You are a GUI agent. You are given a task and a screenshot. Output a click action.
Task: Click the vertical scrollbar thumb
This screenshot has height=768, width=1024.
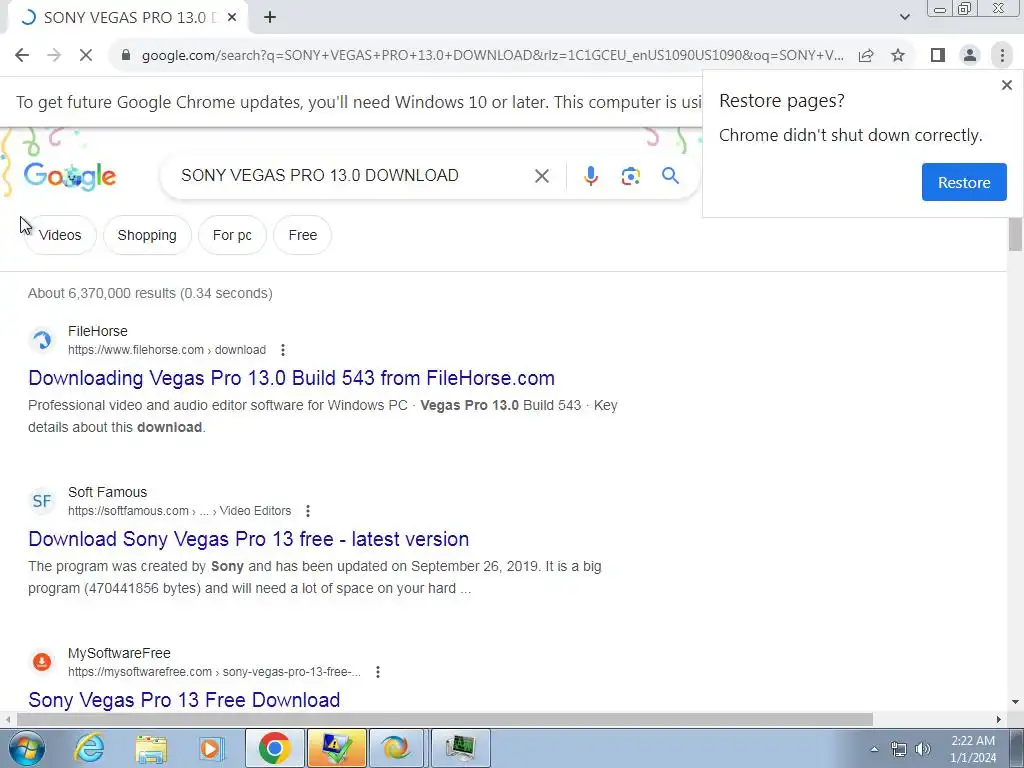[x=1015, y=234]
